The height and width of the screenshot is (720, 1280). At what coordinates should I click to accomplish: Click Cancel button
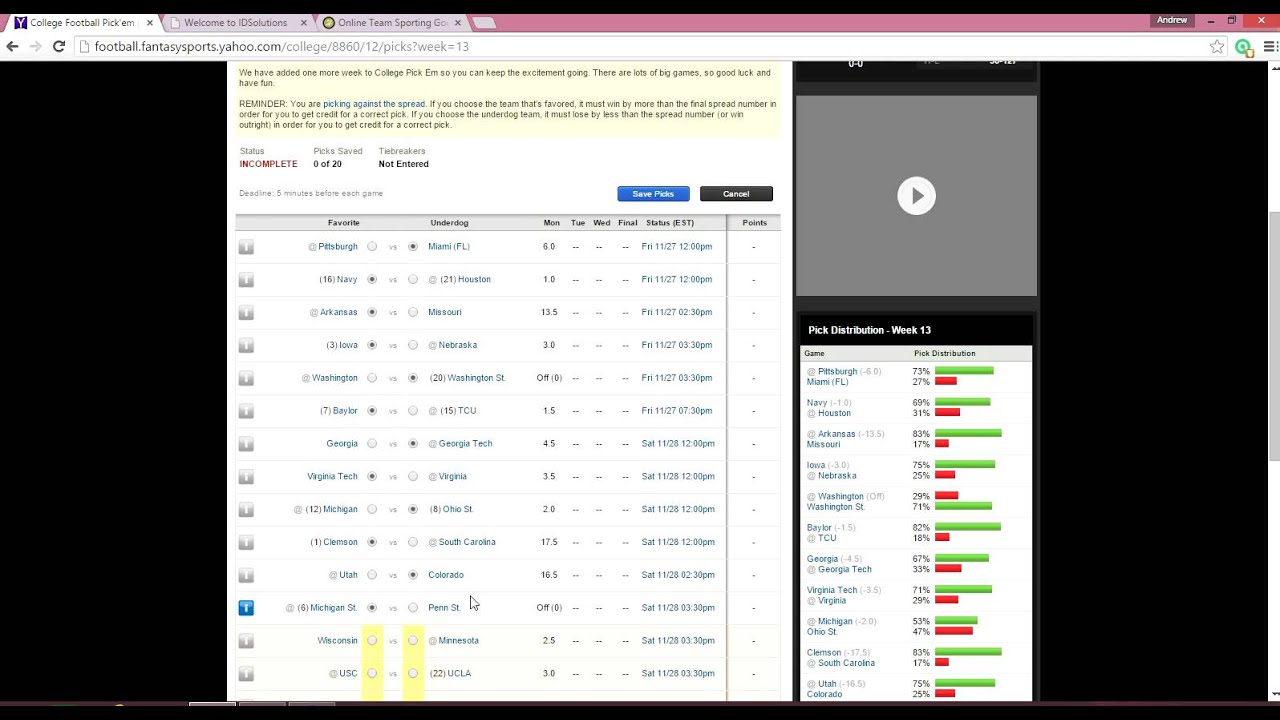click(x=736, y=194)
